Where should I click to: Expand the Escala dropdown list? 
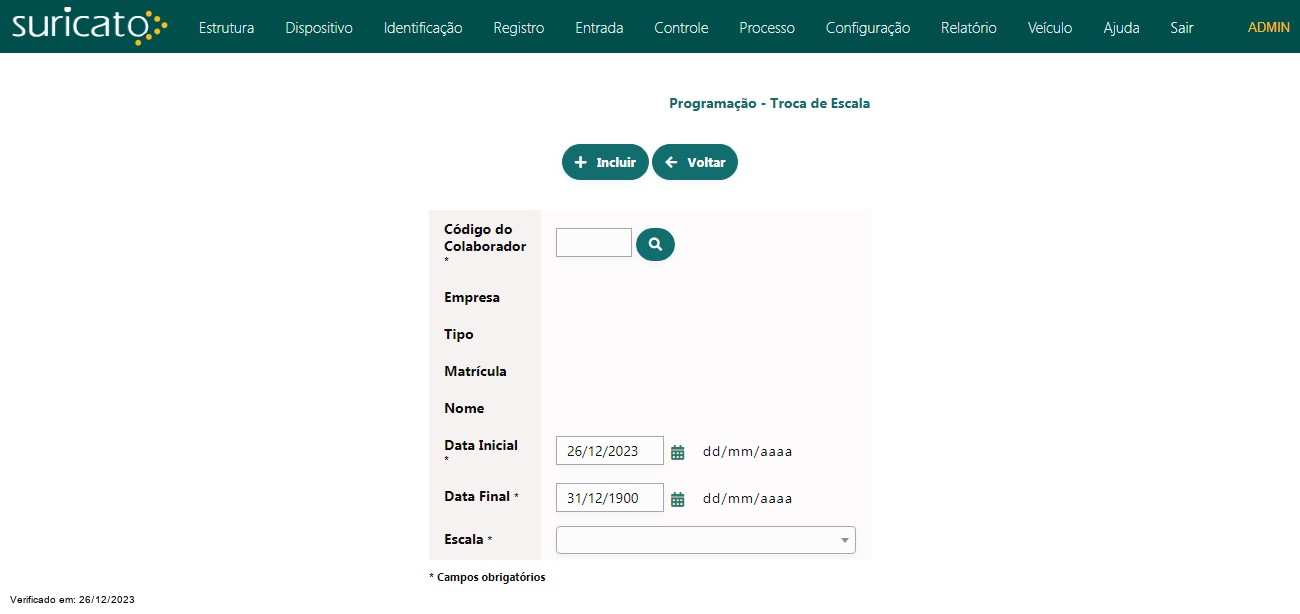[x=705, y=540]
